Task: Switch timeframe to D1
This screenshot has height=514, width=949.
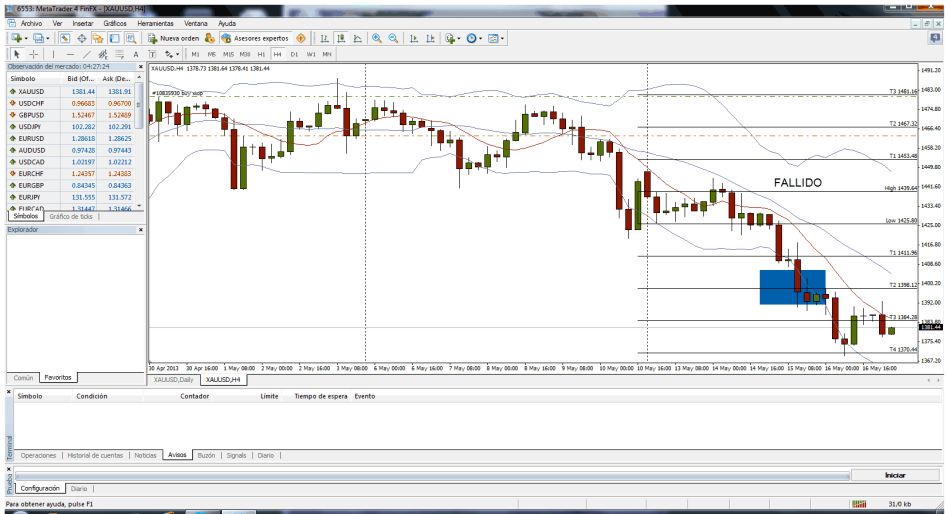Action: pyautogui.click(x=294, y=54)
